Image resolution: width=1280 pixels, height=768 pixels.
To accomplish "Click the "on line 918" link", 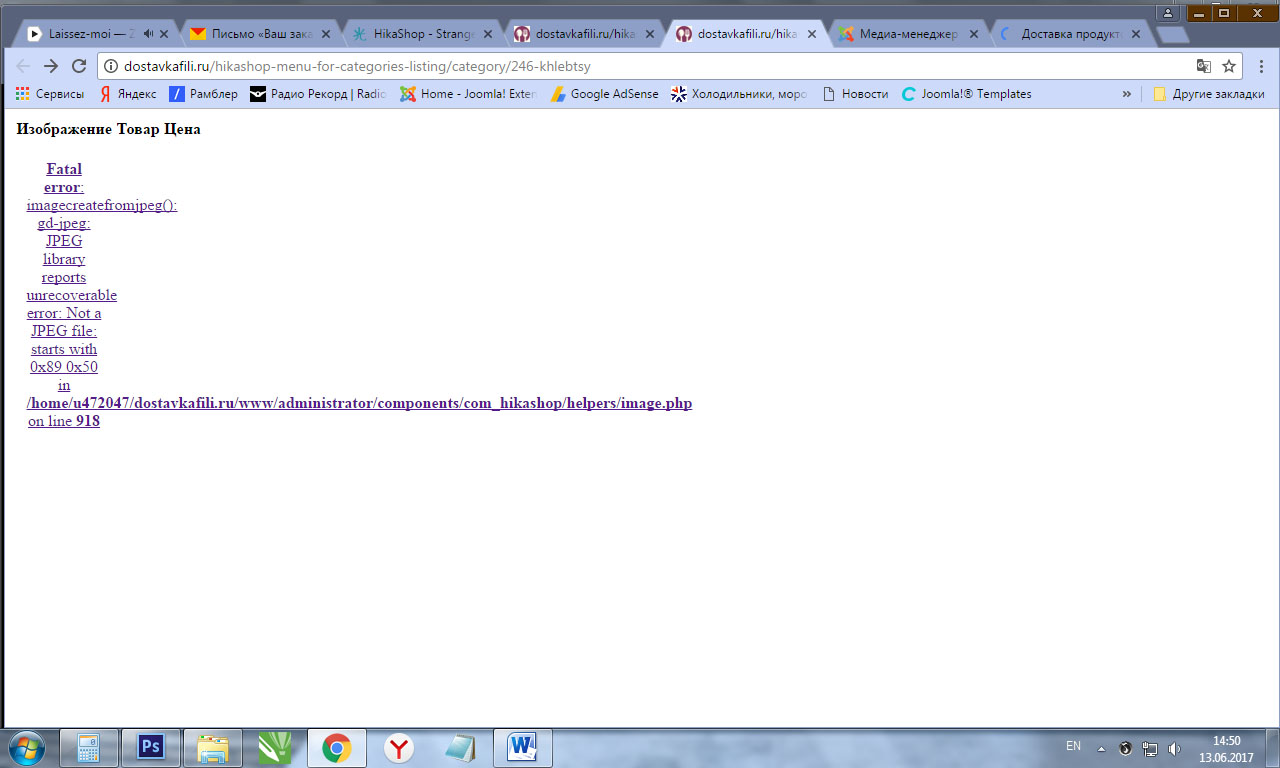I will tap(64, 421).
